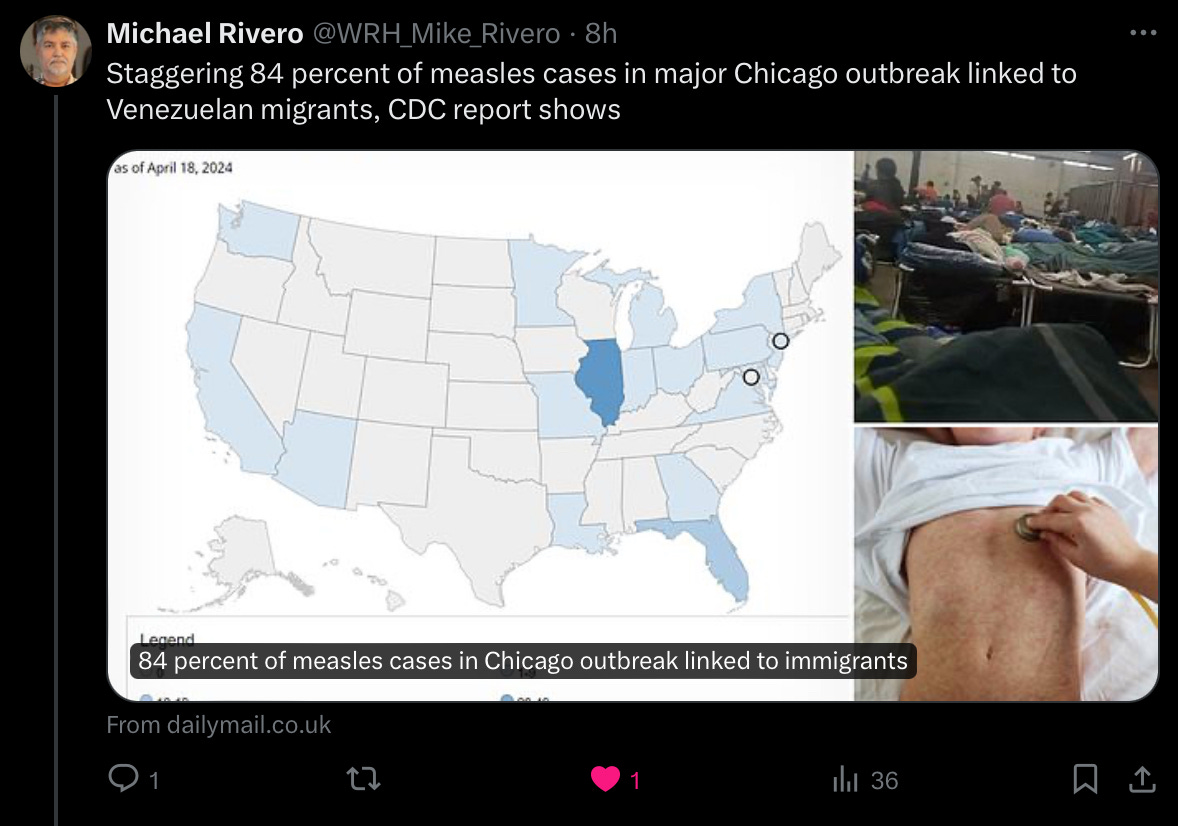The width and height of the screenshot is (1178, 826).
Task: Click the reply speech bubble icon
Action: (x=123, y=779)
